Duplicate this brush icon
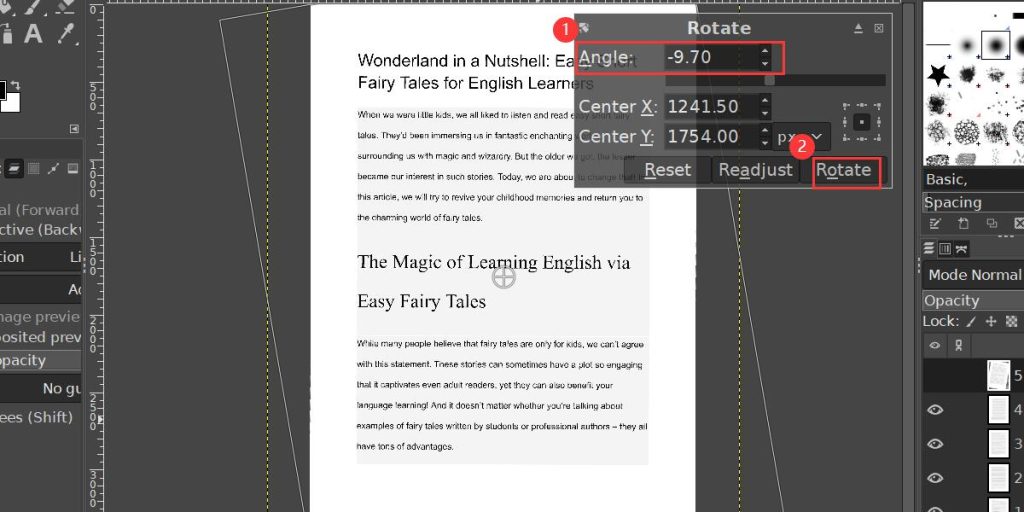The width and height of the screenshot is (1024, 512). point(991,224)
